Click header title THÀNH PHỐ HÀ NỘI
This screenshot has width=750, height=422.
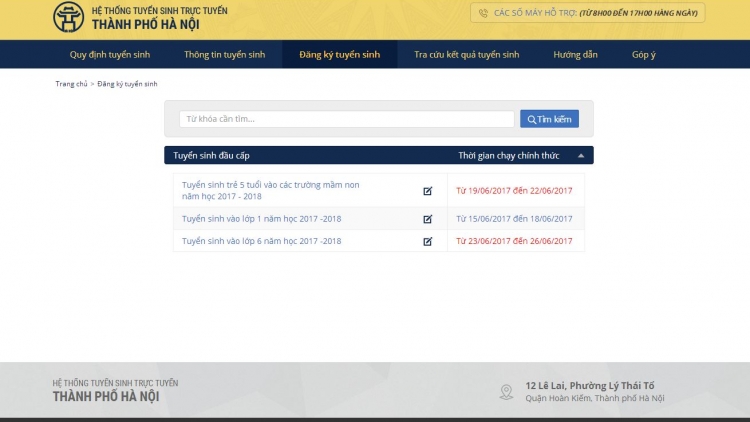click(x=145, y=24)
